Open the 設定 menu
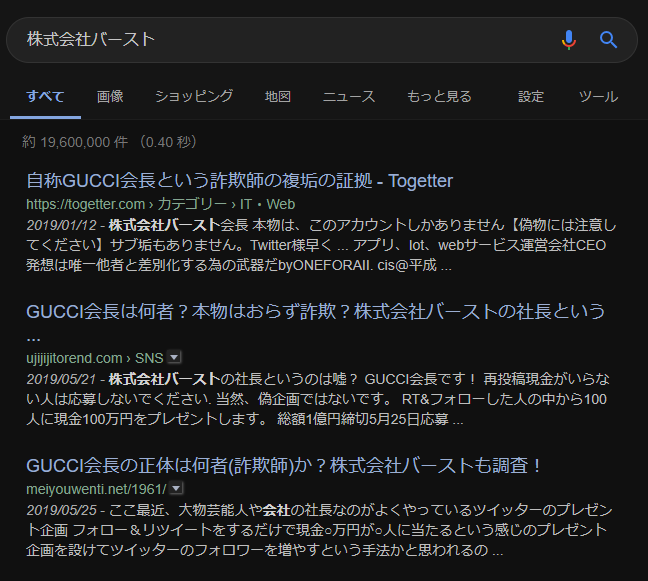This screenshot has width=648, height=581. 531,97
